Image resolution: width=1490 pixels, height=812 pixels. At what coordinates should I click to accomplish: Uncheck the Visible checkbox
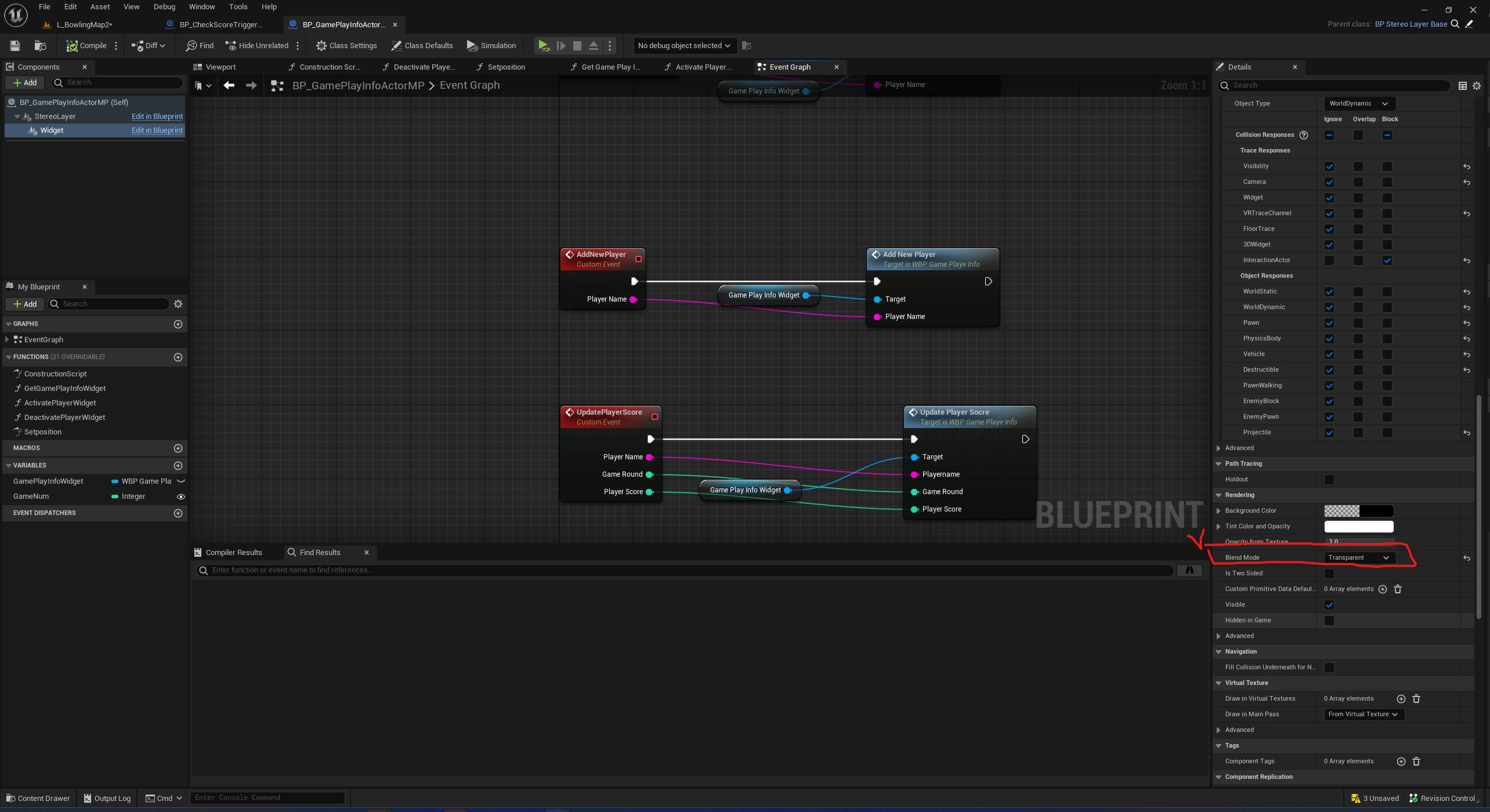click(x=1329, y=604)
